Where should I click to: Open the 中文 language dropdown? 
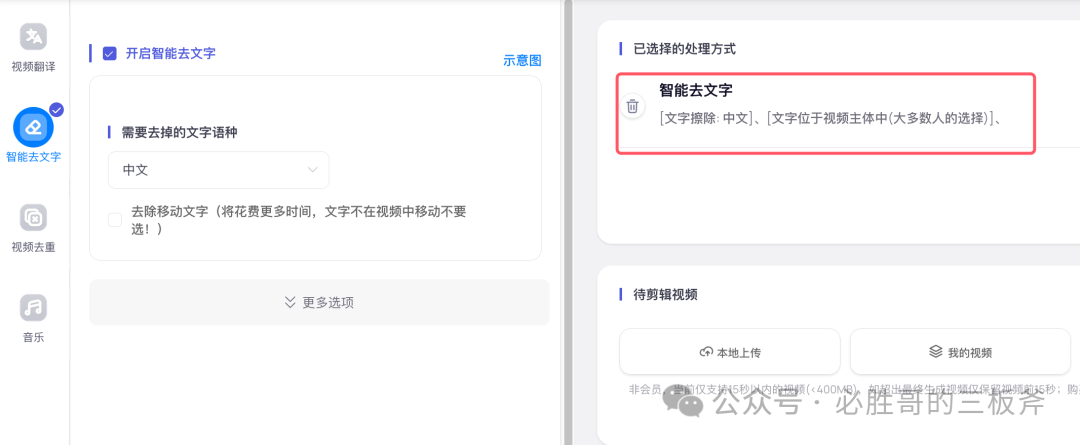click(x=218, y=170)
